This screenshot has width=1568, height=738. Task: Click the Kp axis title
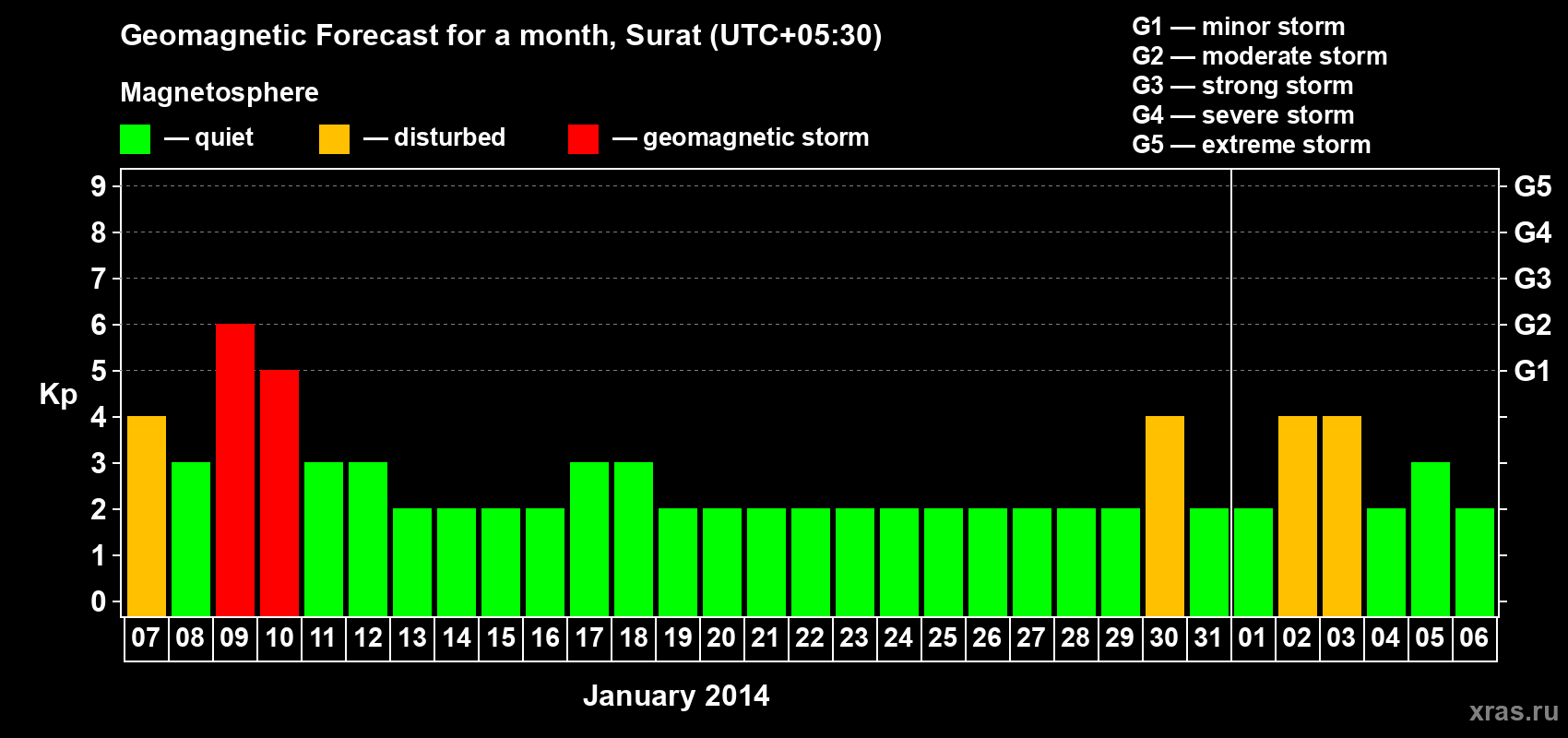(x=58, y=395)
